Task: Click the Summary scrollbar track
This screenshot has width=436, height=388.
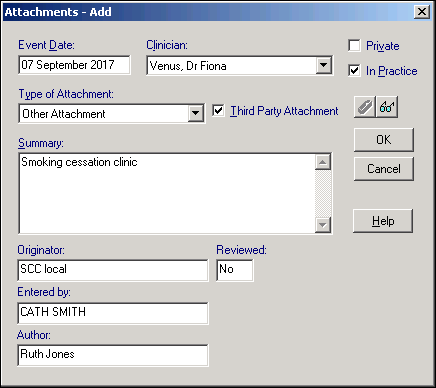Action: 323,193
